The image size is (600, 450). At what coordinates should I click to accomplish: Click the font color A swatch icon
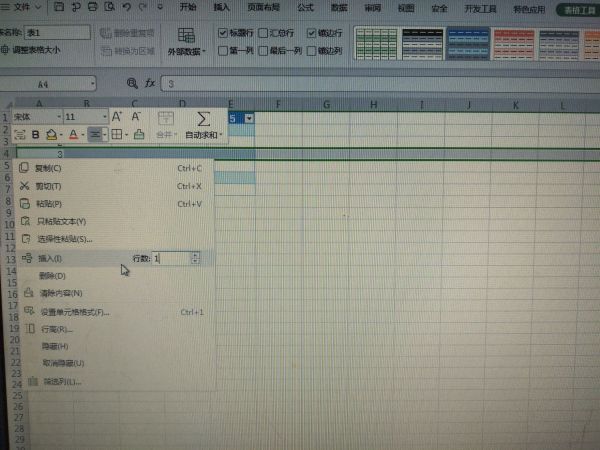(x=73, y=134)
